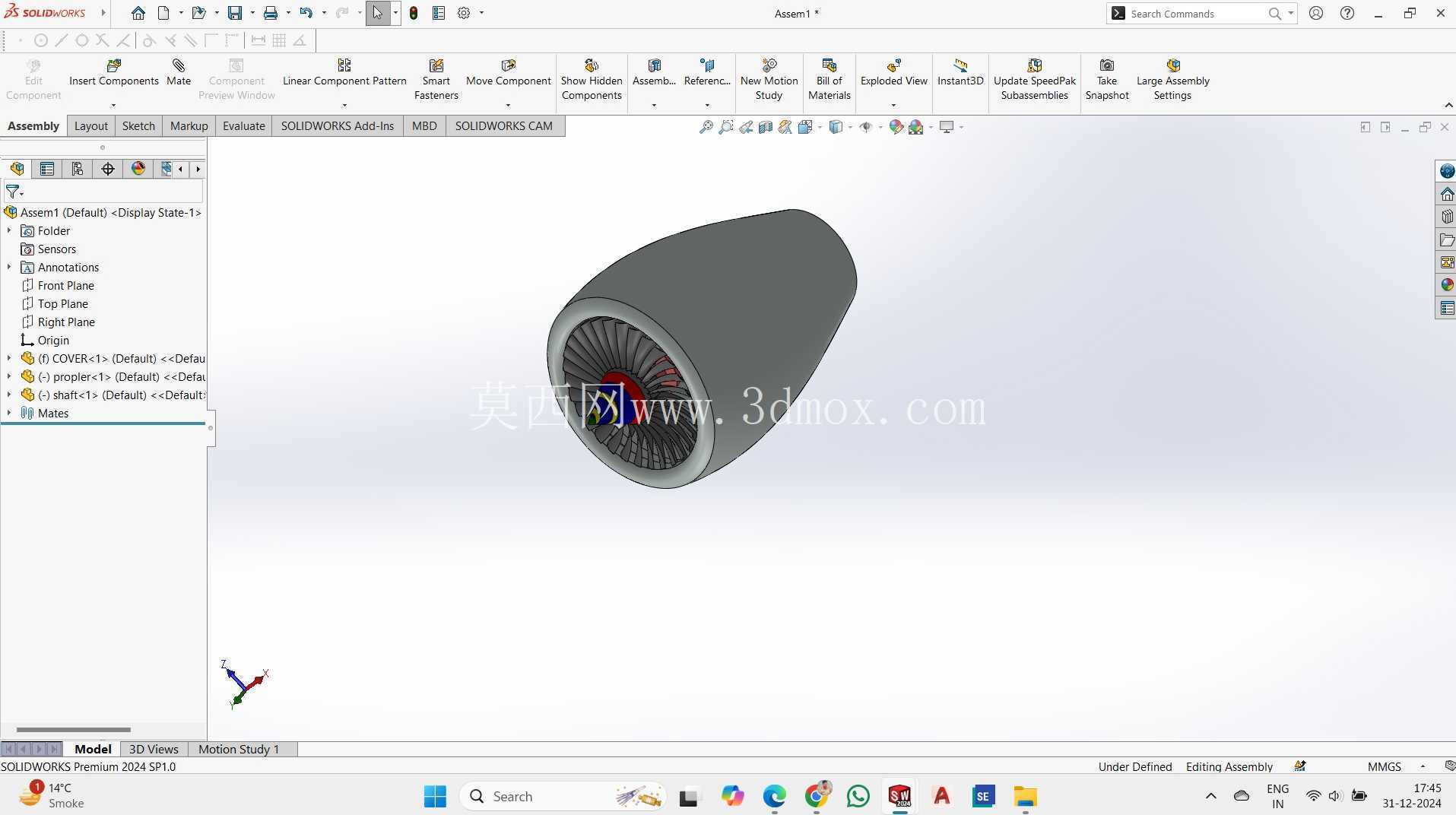
Task: Open WhatsApp from the taskbar
Action: 858,796
